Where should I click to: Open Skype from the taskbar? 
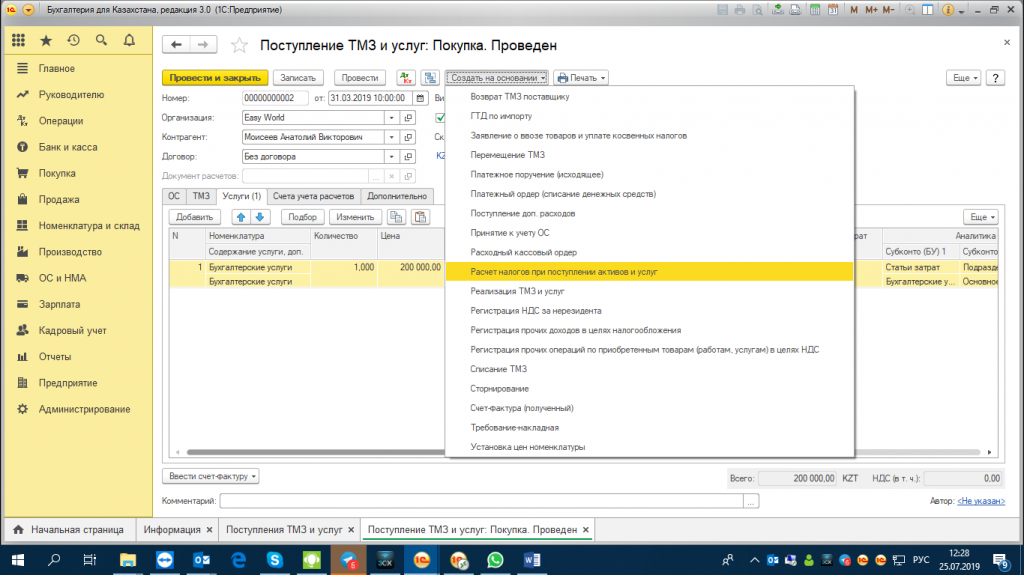(x=275, y=560)
